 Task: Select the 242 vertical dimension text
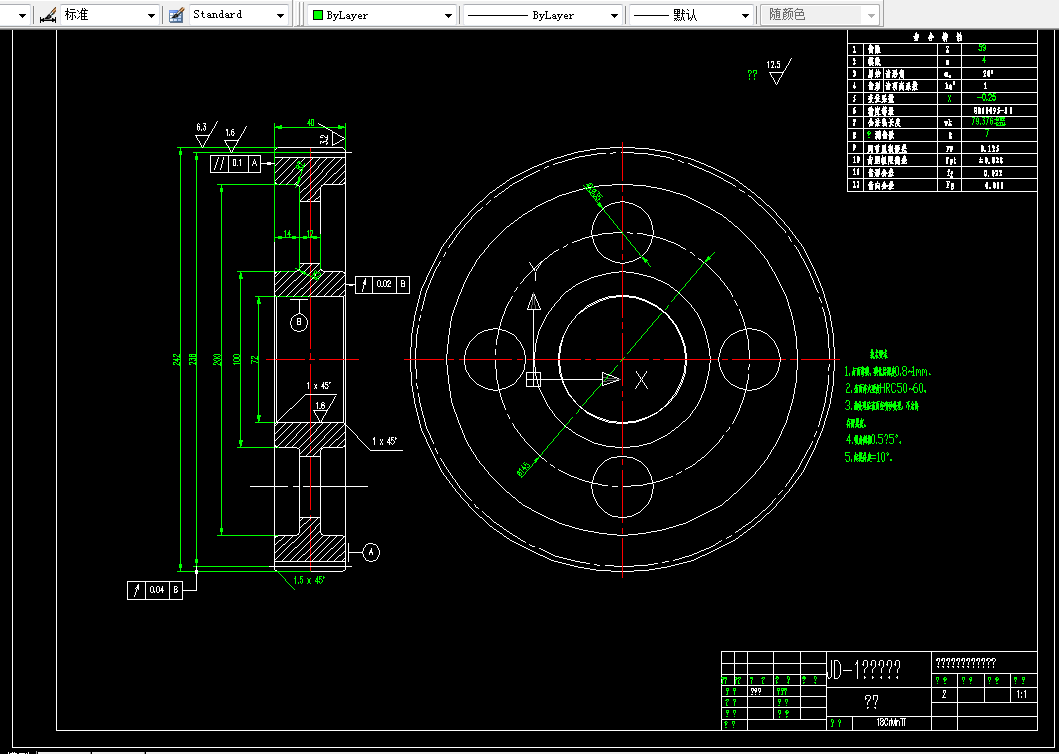pos(177,359)
